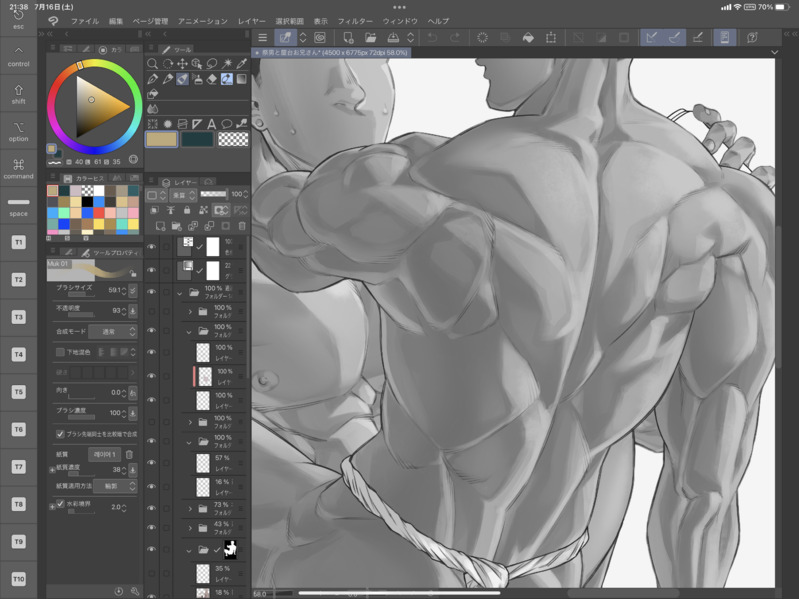Click the Open file folder icon

370,38
